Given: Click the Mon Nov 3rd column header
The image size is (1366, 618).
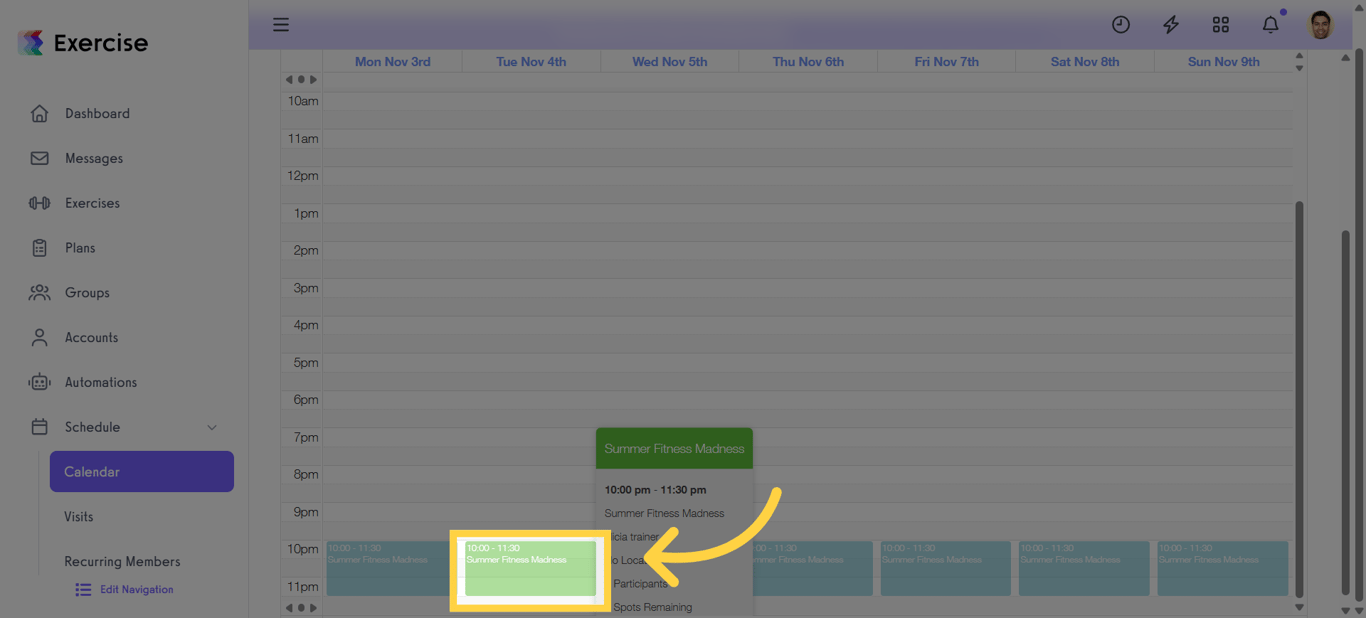Looking at the screenshot, I should pos(393,61).
